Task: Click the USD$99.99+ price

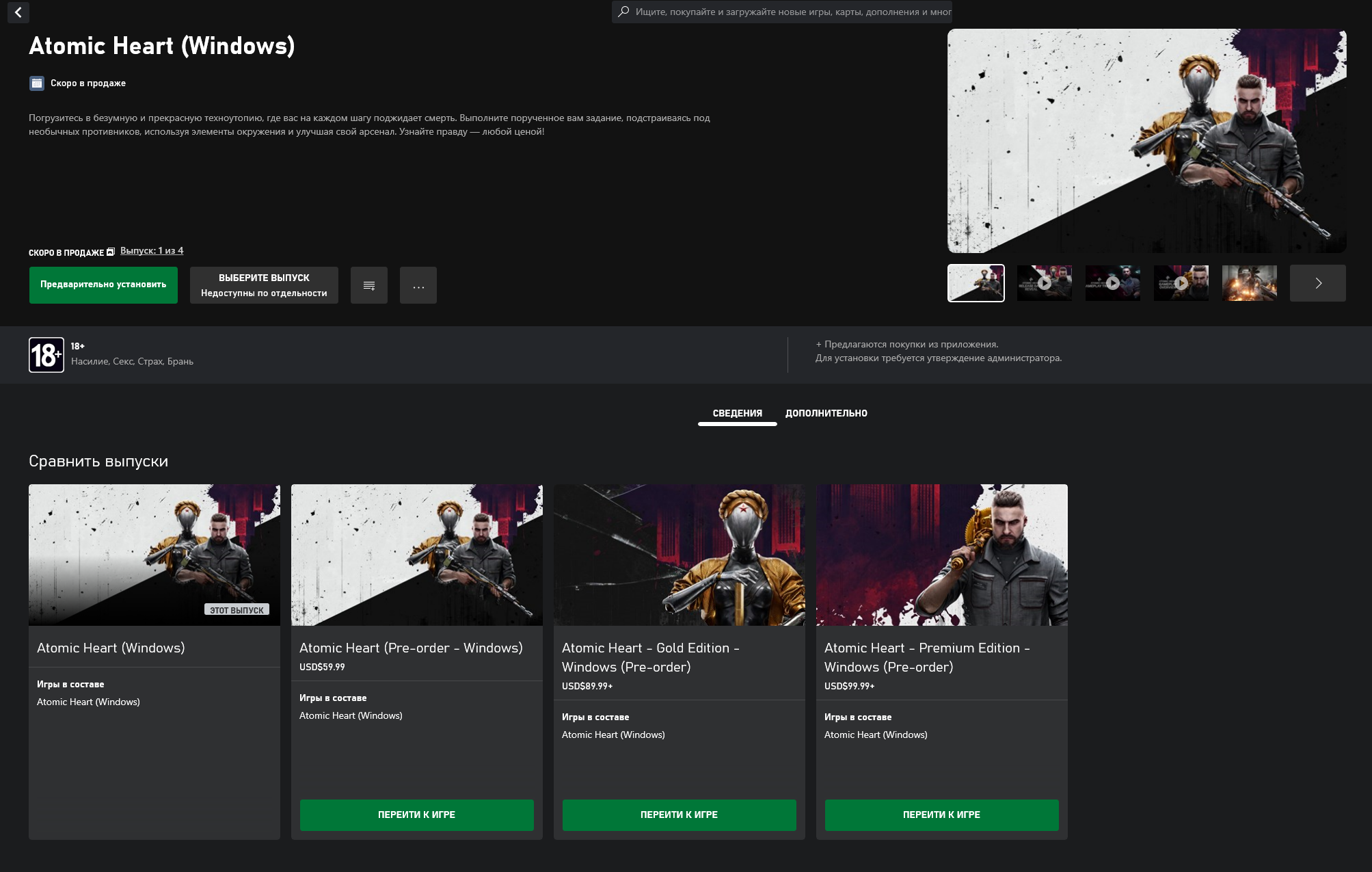Action: 850,686
